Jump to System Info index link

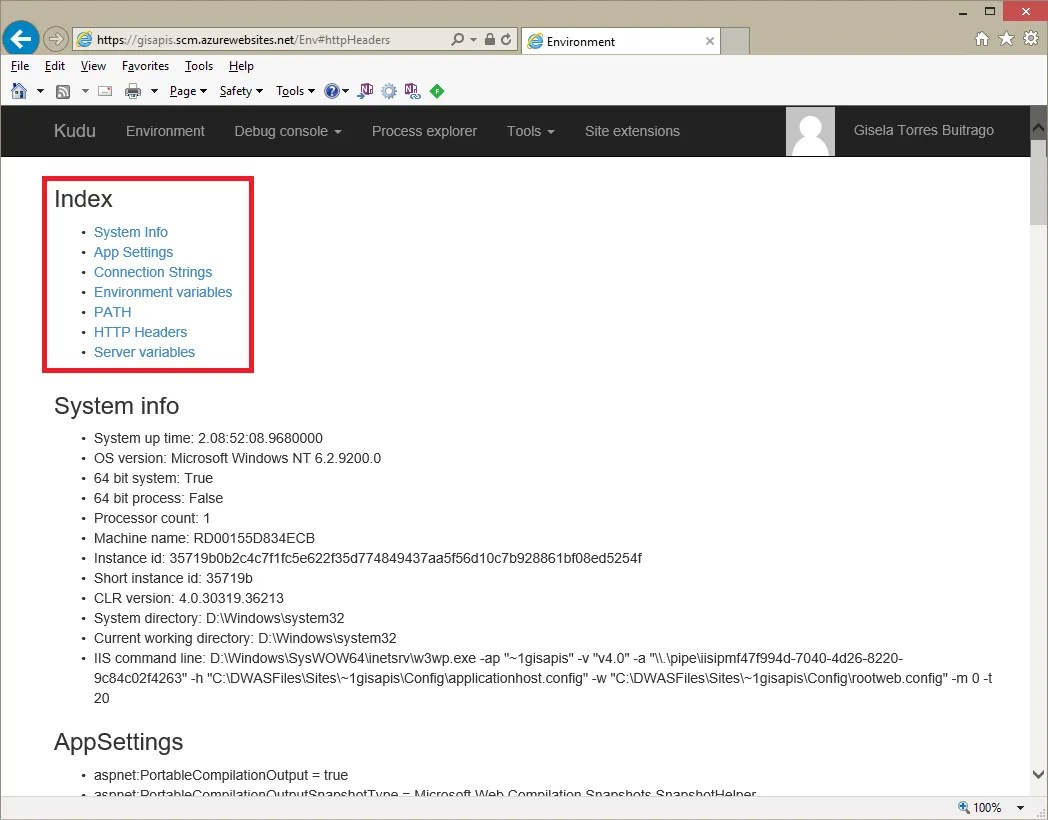[131, 232]
